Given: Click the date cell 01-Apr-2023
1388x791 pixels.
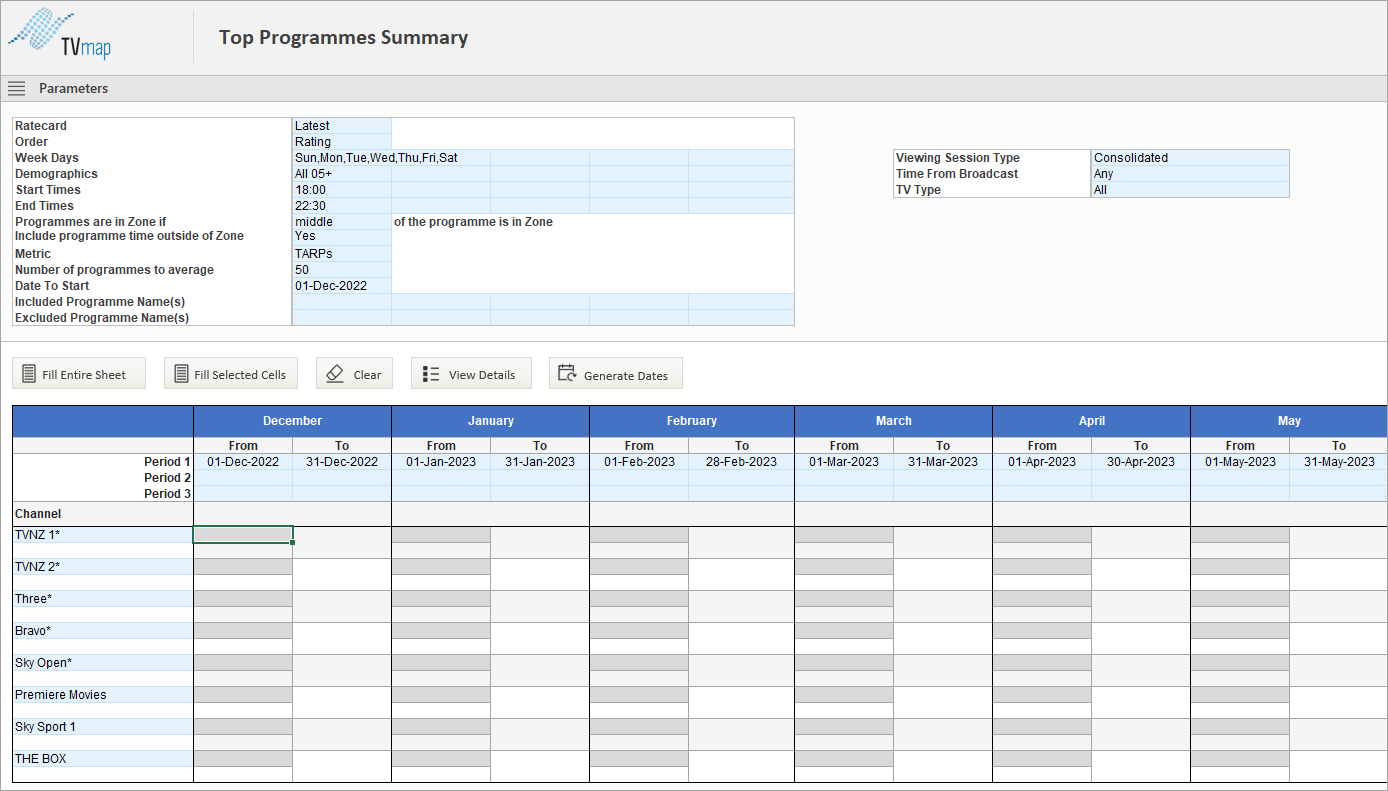Looking at the screenshot, I should pos(1042,462).
